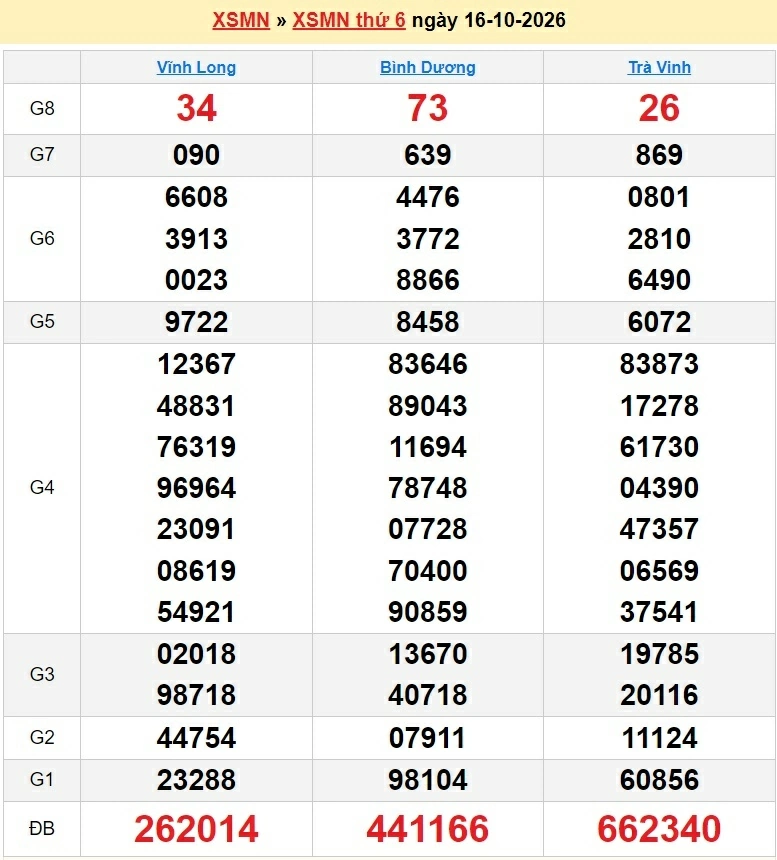Click Bình Dương special prize 441166
Viewport: 777px width, 860px height.
(428, 828)
